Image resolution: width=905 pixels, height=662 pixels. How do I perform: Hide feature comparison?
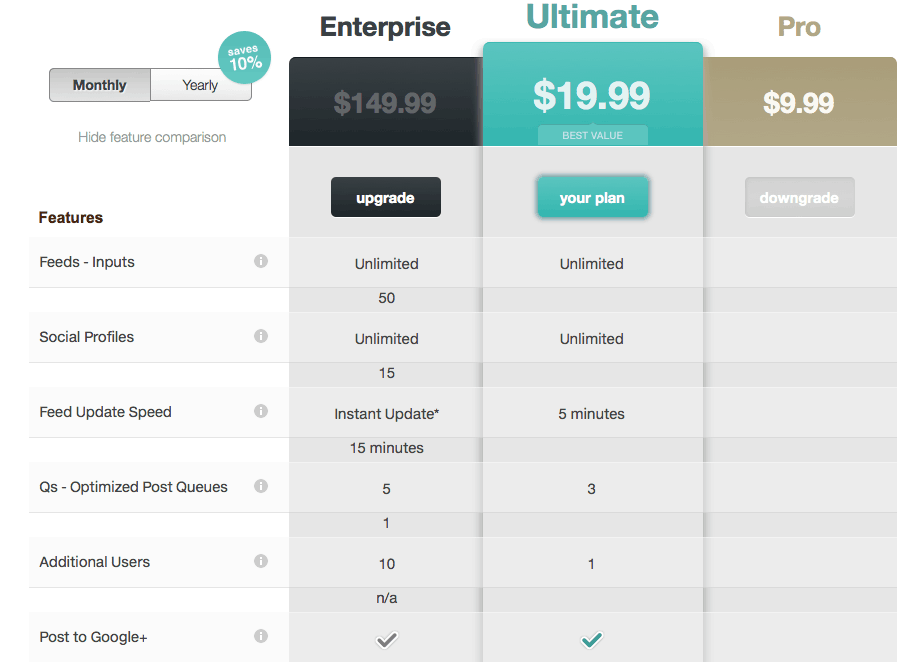point(152,137)
